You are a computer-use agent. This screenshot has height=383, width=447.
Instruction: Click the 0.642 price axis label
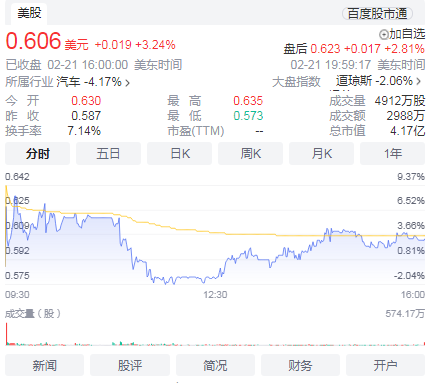pyautogui.click(x=17, y=176)
